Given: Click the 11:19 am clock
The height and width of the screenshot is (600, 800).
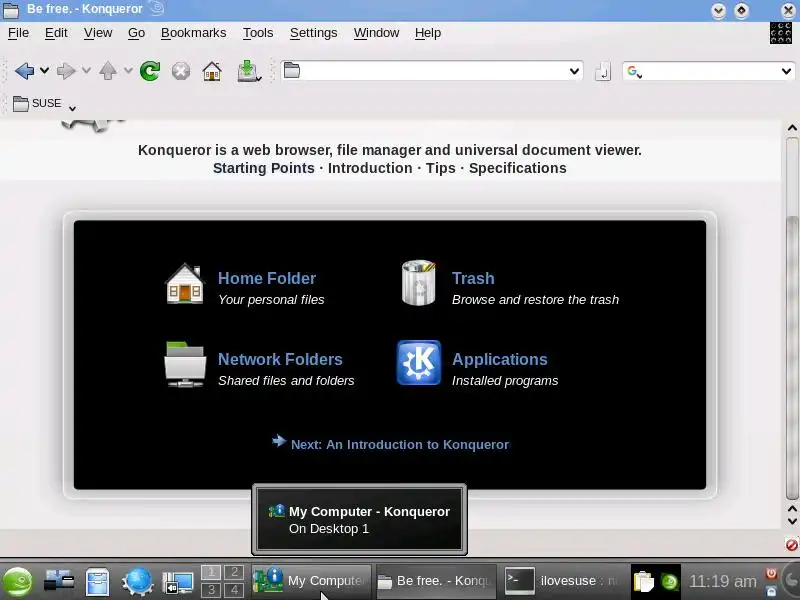Looking at the screenshot, I should pos(722,581).
